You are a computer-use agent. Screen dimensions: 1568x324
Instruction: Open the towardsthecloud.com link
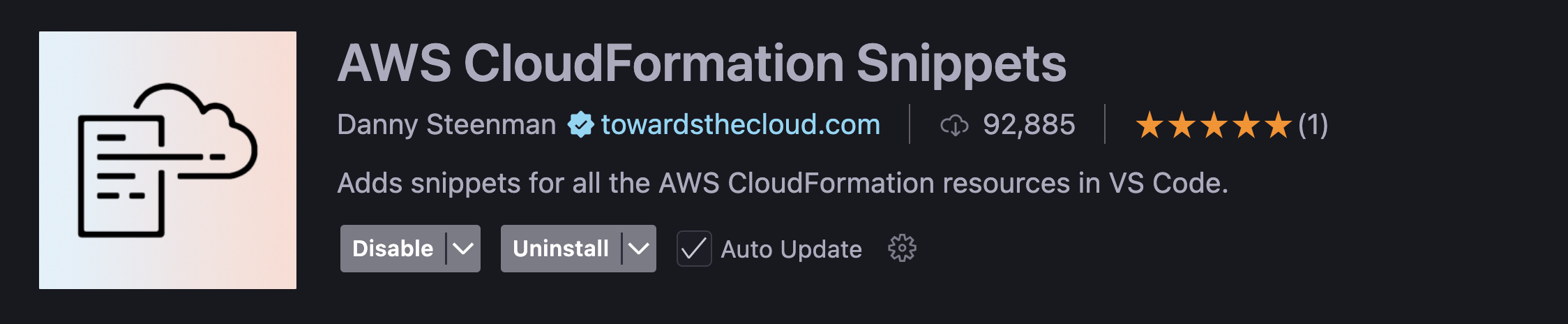(x=740, y=125)
